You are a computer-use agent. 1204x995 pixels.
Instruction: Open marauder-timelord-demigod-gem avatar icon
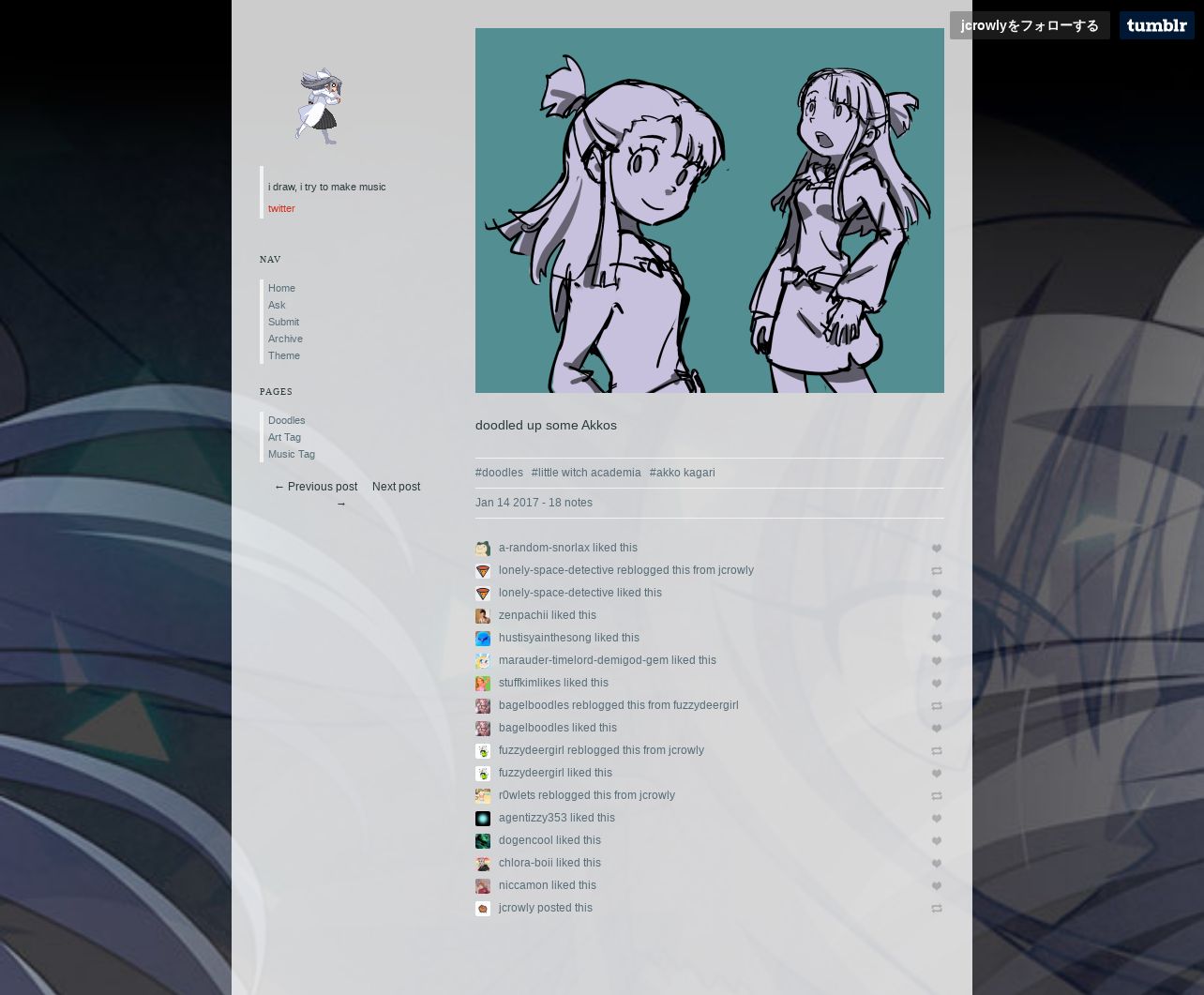pyautogui.click(x=483, y=661)
